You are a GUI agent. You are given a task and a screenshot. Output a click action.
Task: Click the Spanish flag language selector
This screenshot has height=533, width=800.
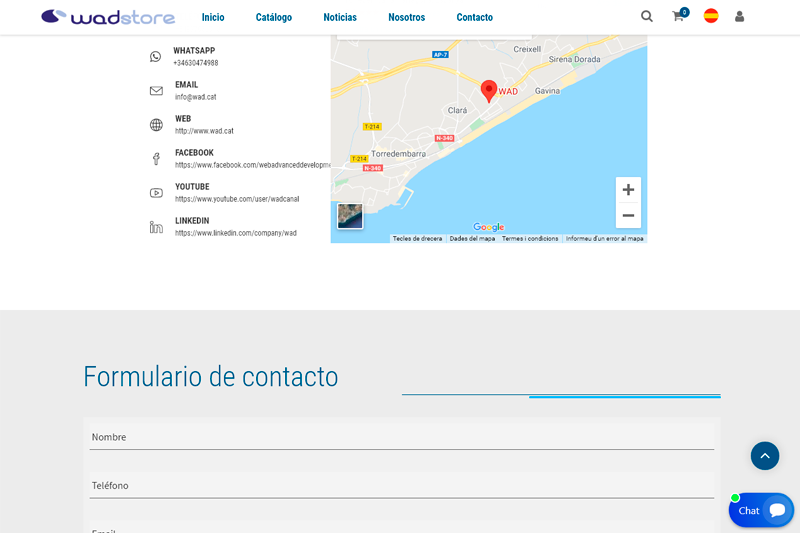(711, 16)
